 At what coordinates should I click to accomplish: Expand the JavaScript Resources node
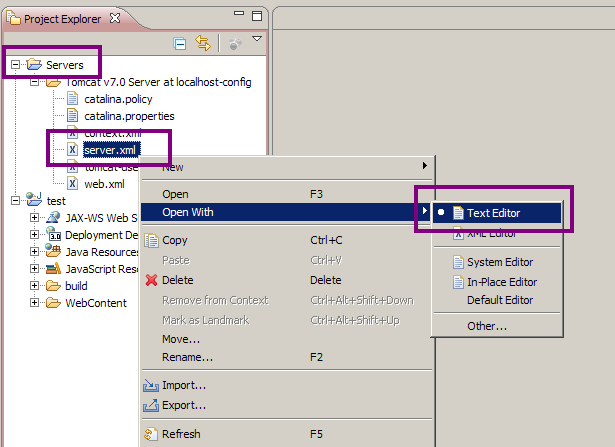35,269
